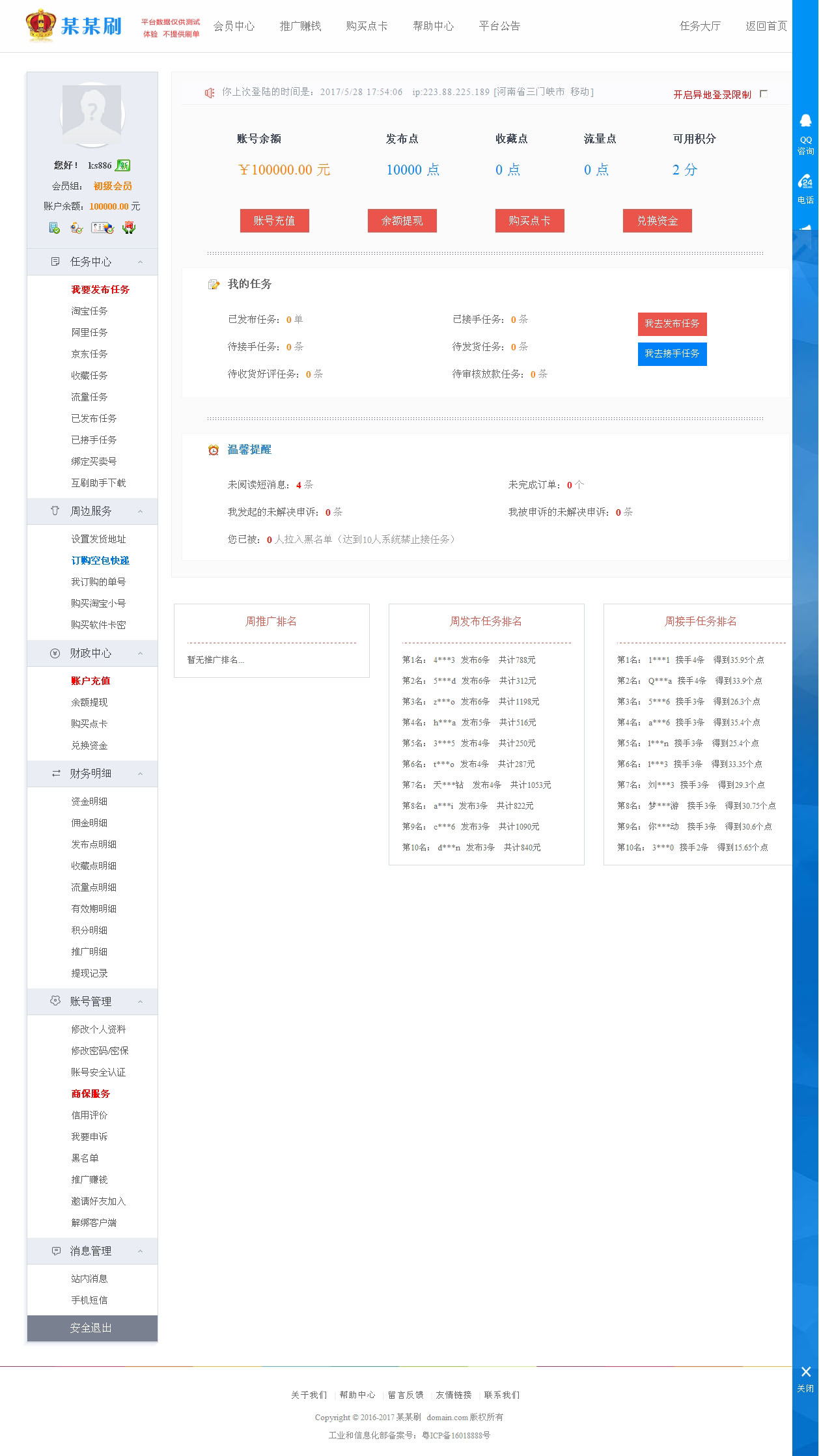Click the 任务中心 section document icon
Image resolution: width=819 pixels, height=1456 pixels.
point(55,262)
